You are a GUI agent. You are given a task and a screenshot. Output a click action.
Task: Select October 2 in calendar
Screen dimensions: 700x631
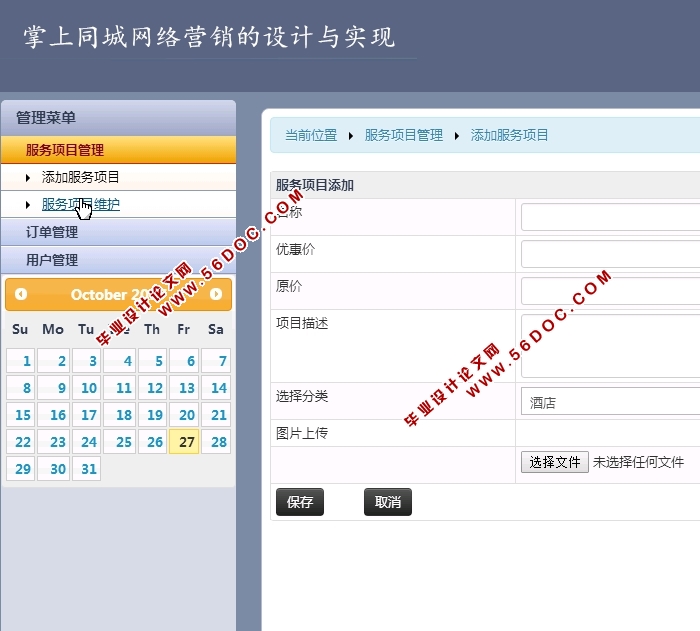point(54,360)
